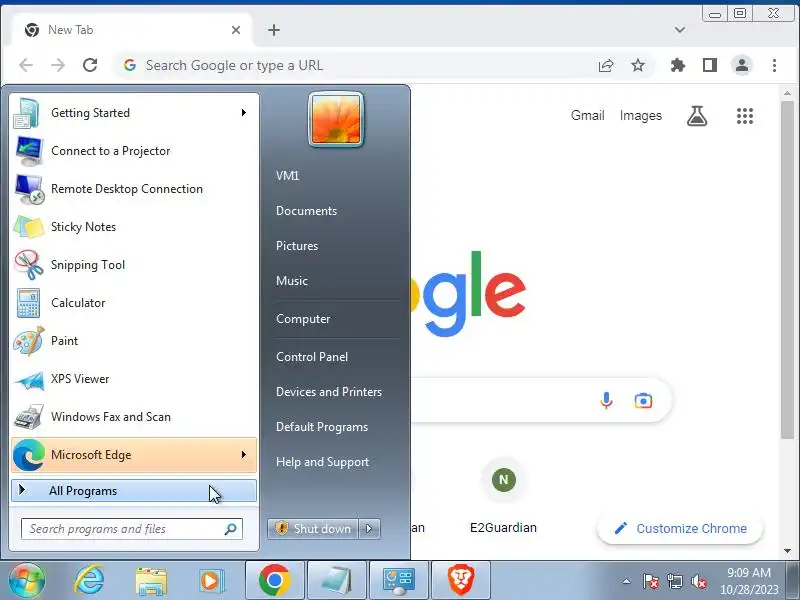
Task: Open the notepad taskbar item
Action: tap(337, 580)
